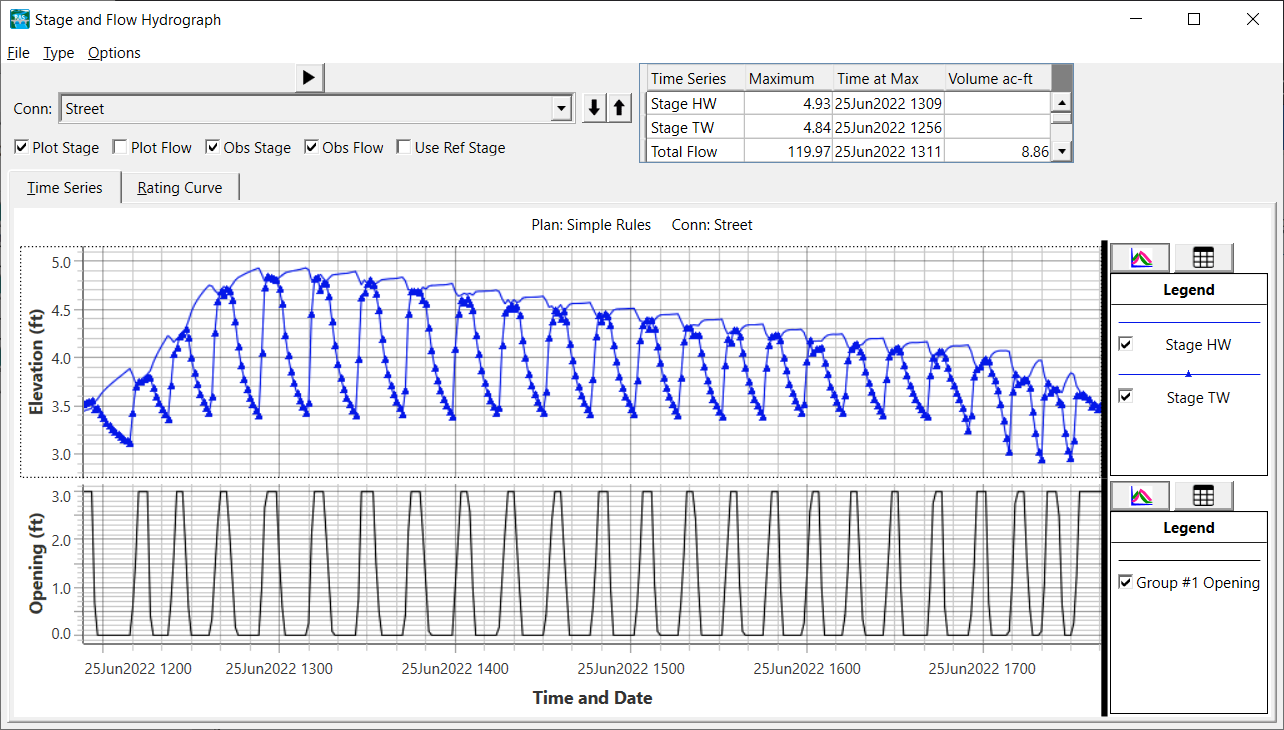This screenshot has height=730, width=1284.
Task: Click the play animation arrow button
Action: pyautogui.click(x=309, y=77)
